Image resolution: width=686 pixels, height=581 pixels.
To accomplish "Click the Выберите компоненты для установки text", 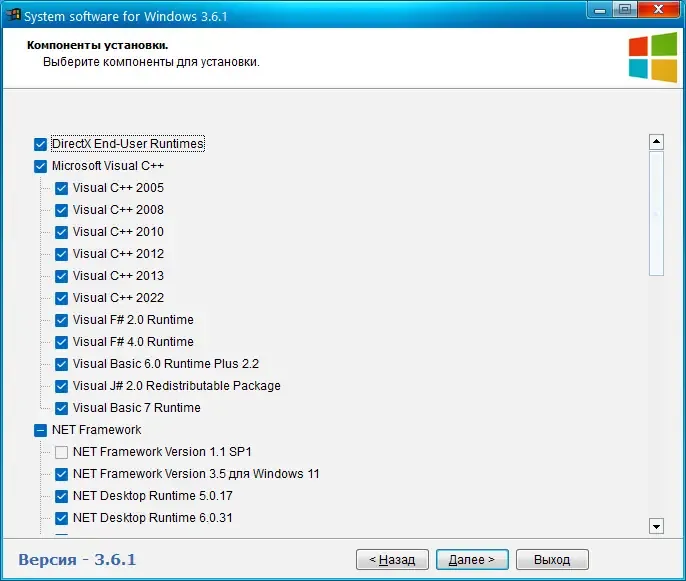I will (x=151, y=62).
